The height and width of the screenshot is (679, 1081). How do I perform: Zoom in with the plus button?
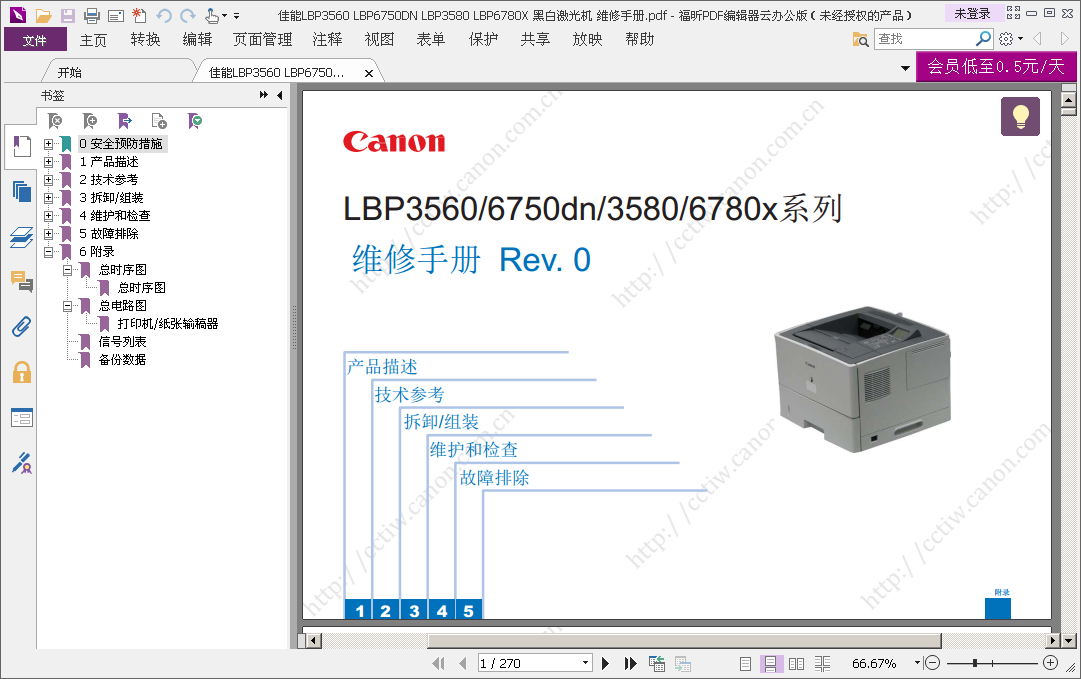[1051, 663]
